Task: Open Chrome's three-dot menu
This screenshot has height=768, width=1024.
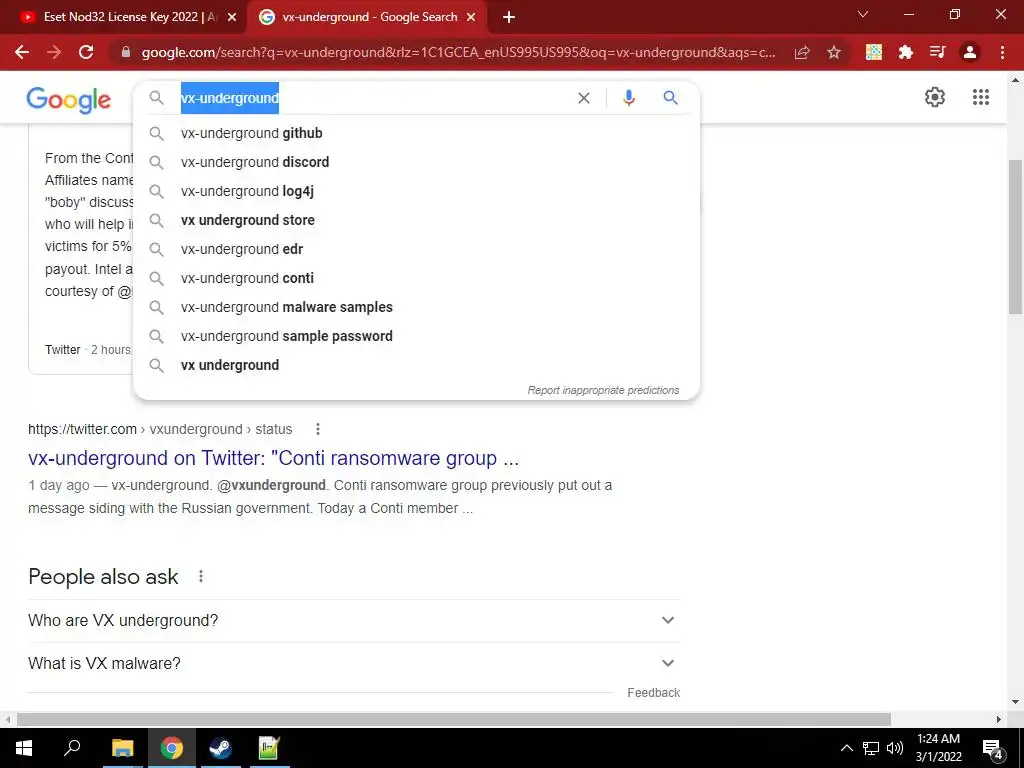Action: coord(1002,52)
